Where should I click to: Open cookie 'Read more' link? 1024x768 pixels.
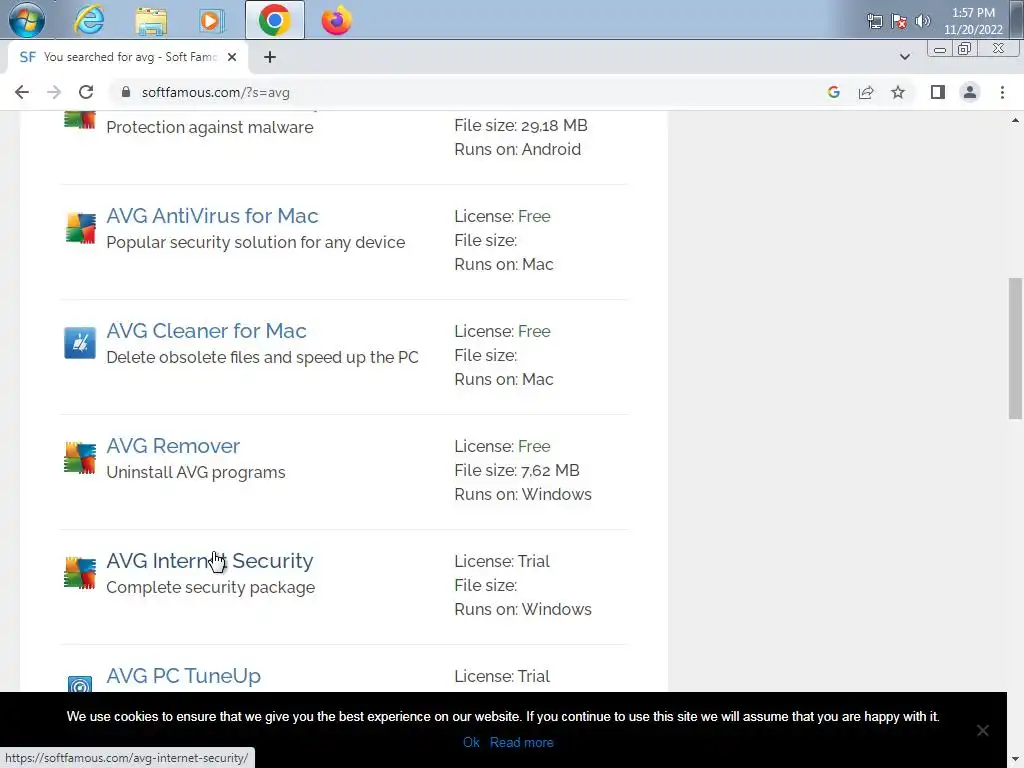pos(521,743)
